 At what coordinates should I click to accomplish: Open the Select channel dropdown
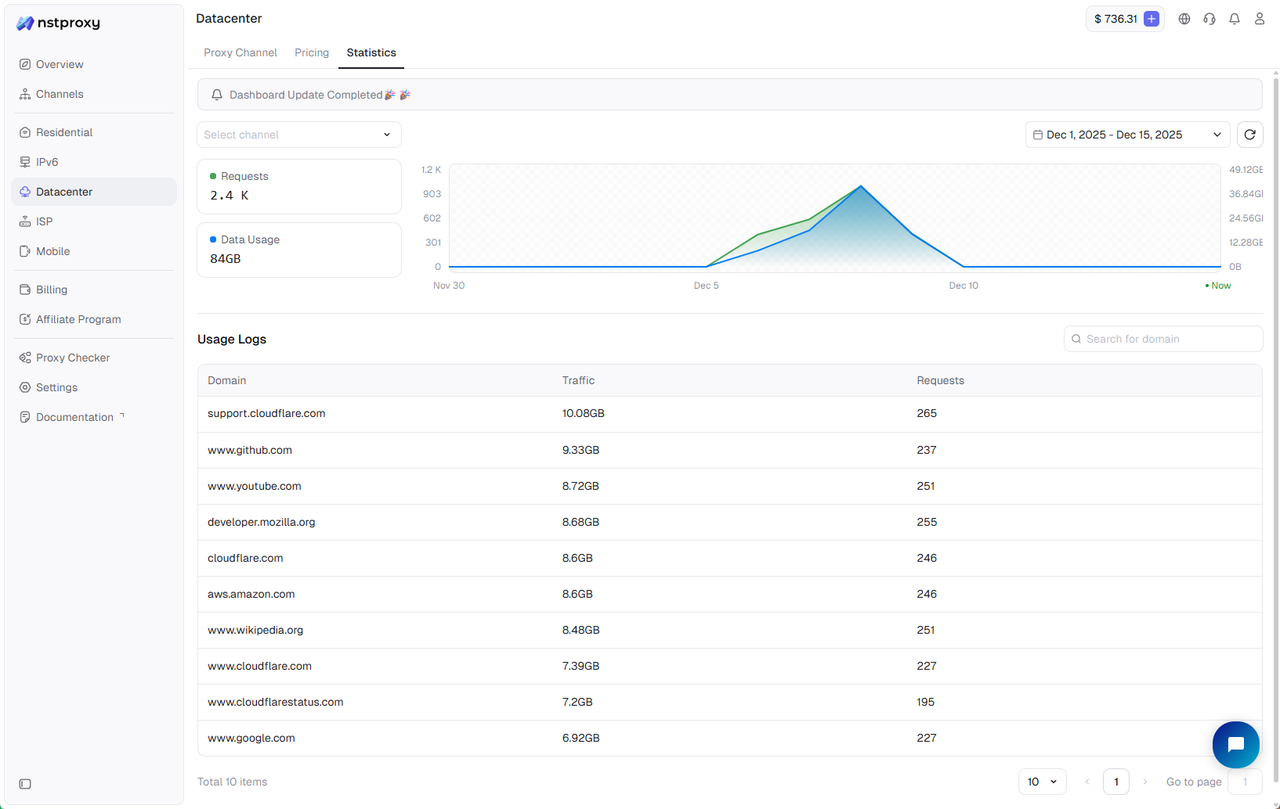[298, 134]
